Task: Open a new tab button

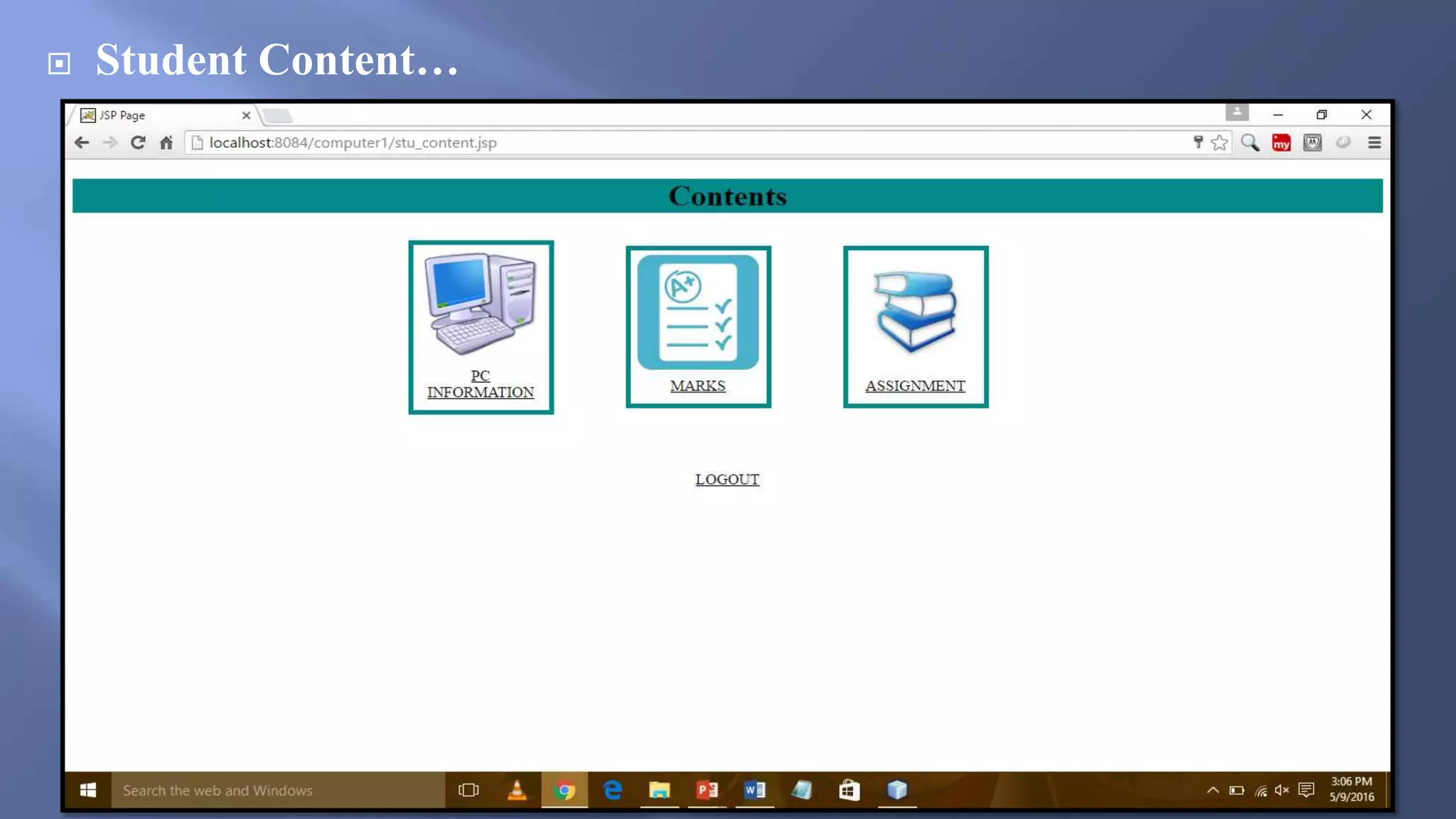Action: (277, 116)
